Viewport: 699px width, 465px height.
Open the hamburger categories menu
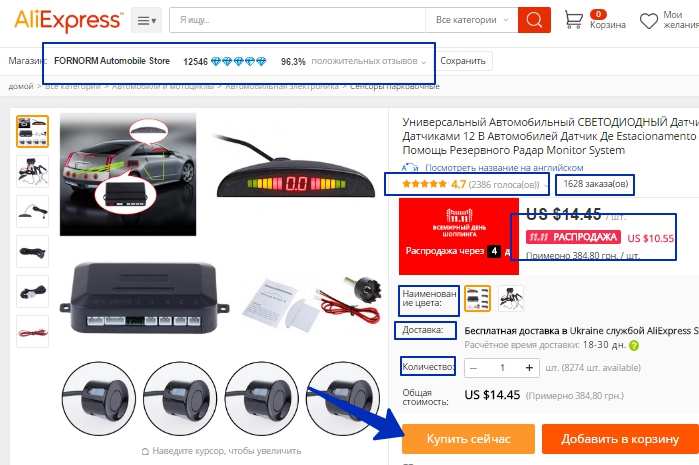(x=146, y=21)
